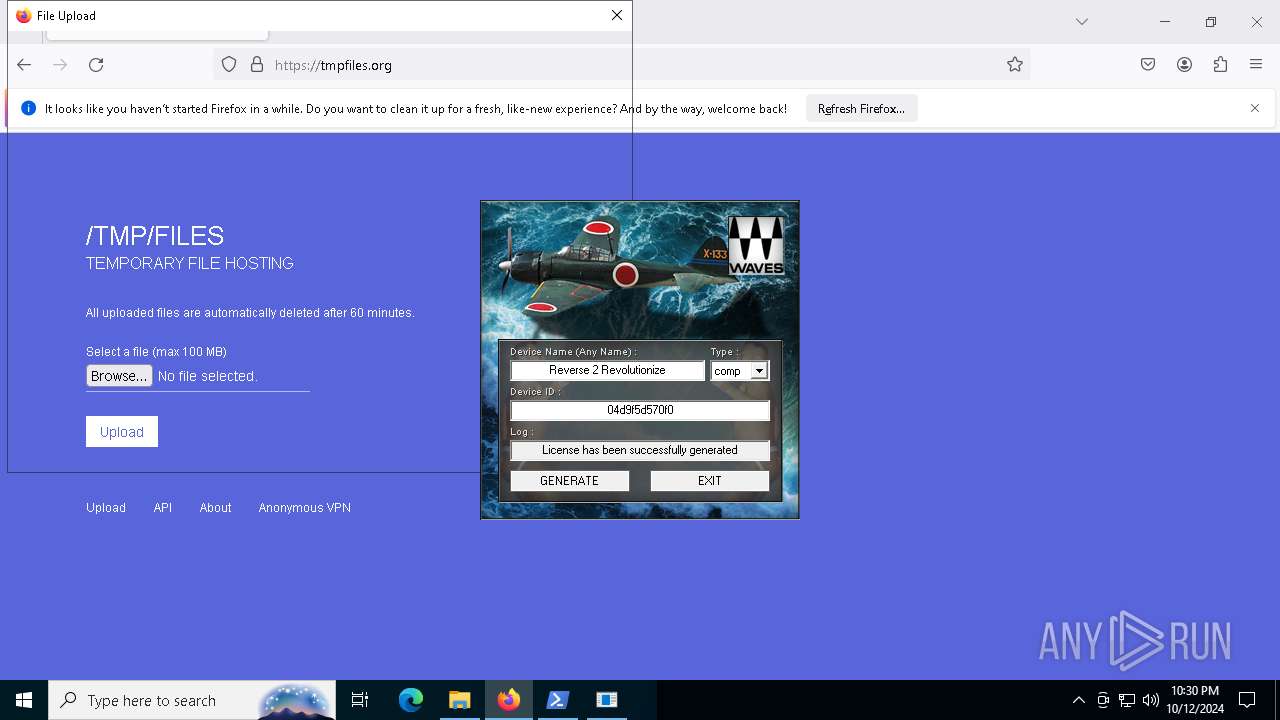The image size is (1280, 720).
Task: Open the About footer link
Action: click(x=215, y=508)
